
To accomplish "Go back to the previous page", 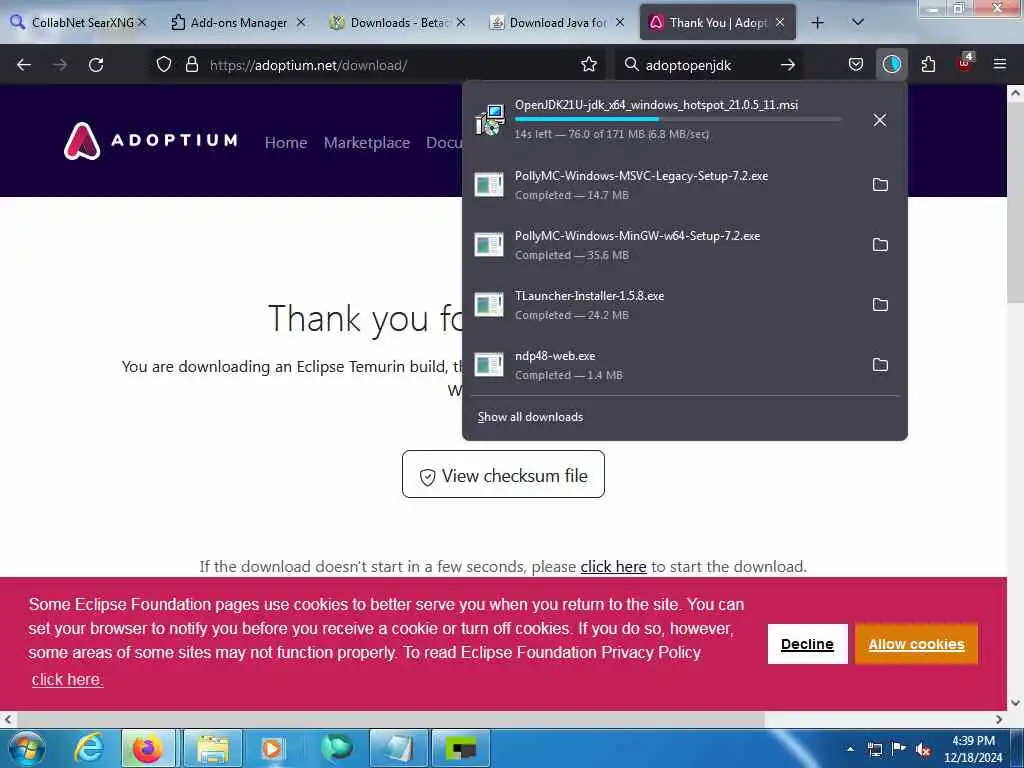I will pos(24,65).
